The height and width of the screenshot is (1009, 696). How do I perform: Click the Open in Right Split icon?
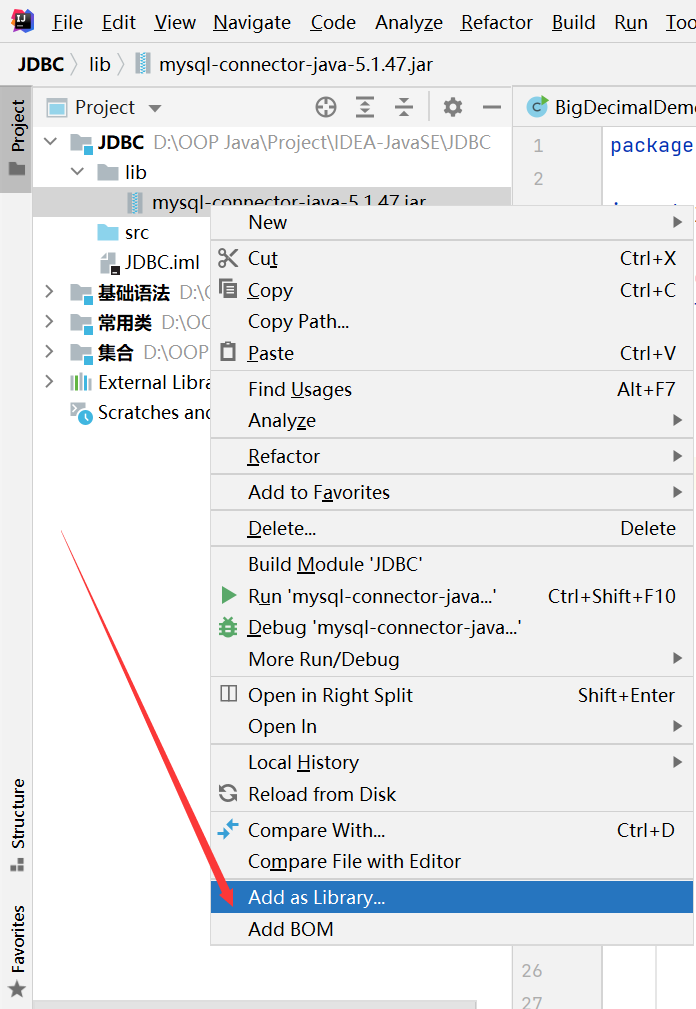228,694
